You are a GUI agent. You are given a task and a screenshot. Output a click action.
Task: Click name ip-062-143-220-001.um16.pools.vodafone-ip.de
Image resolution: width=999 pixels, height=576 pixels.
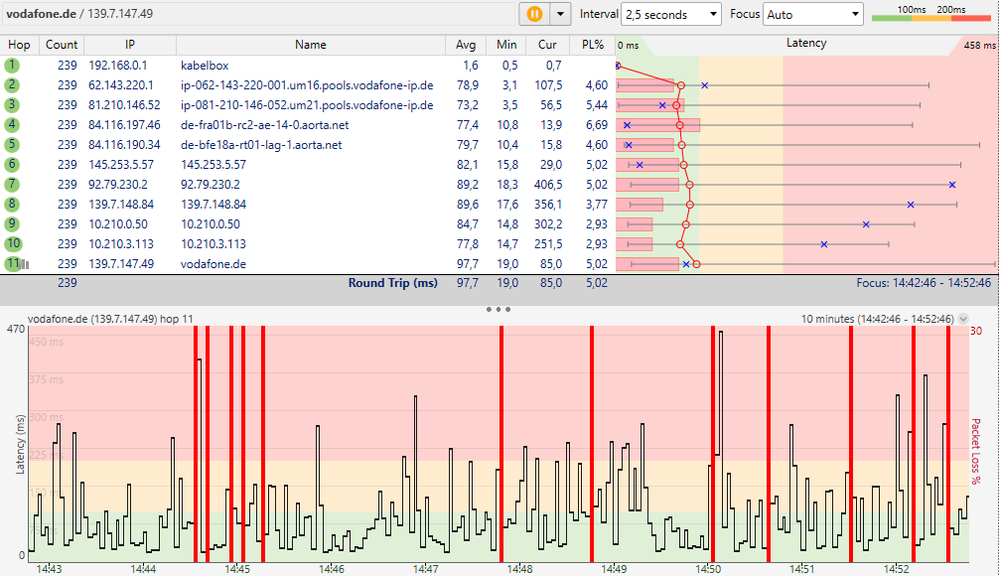[x=307, y=85]
